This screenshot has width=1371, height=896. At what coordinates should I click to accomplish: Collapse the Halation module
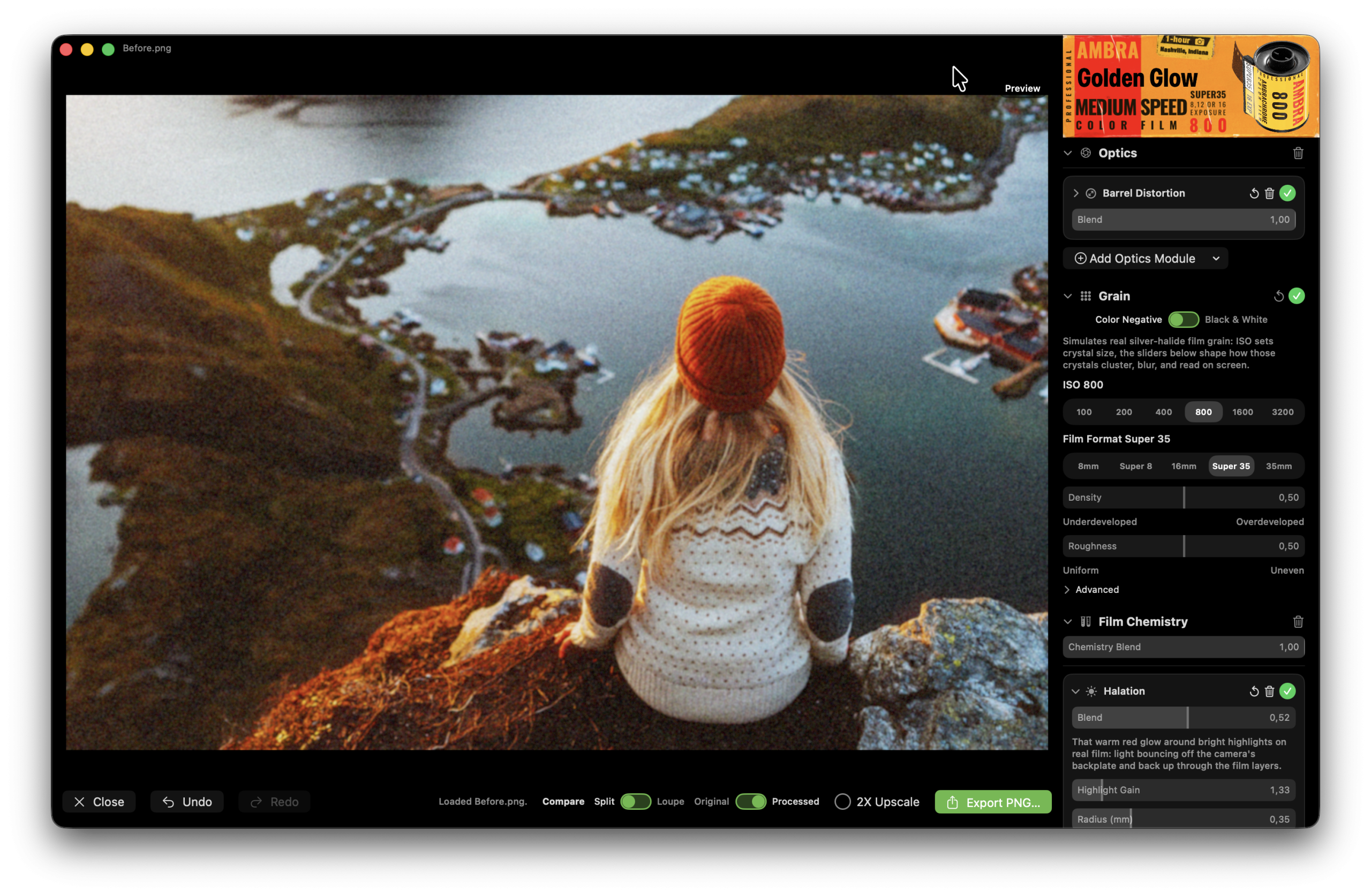[x=1075, y=691]
